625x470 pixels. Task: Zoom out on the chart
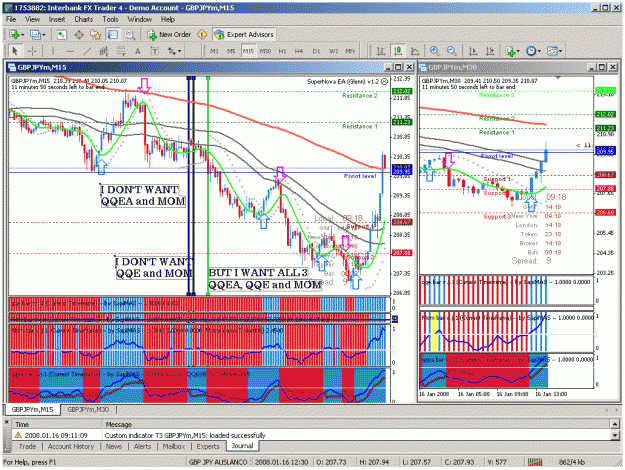tap(452, 51)
